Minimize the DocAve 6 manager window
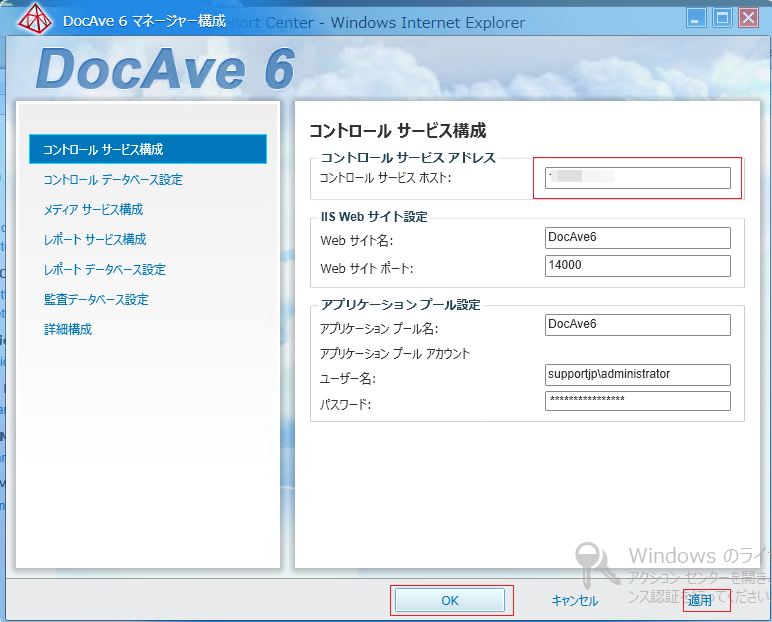Viewport: 772px width, 622px height. point(696,18)
